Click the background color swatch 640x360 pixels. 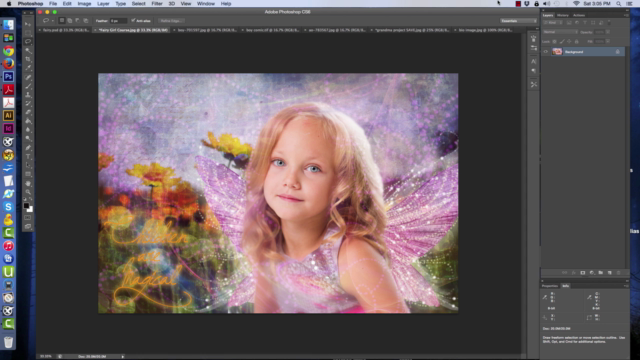(x=30, y=209)
